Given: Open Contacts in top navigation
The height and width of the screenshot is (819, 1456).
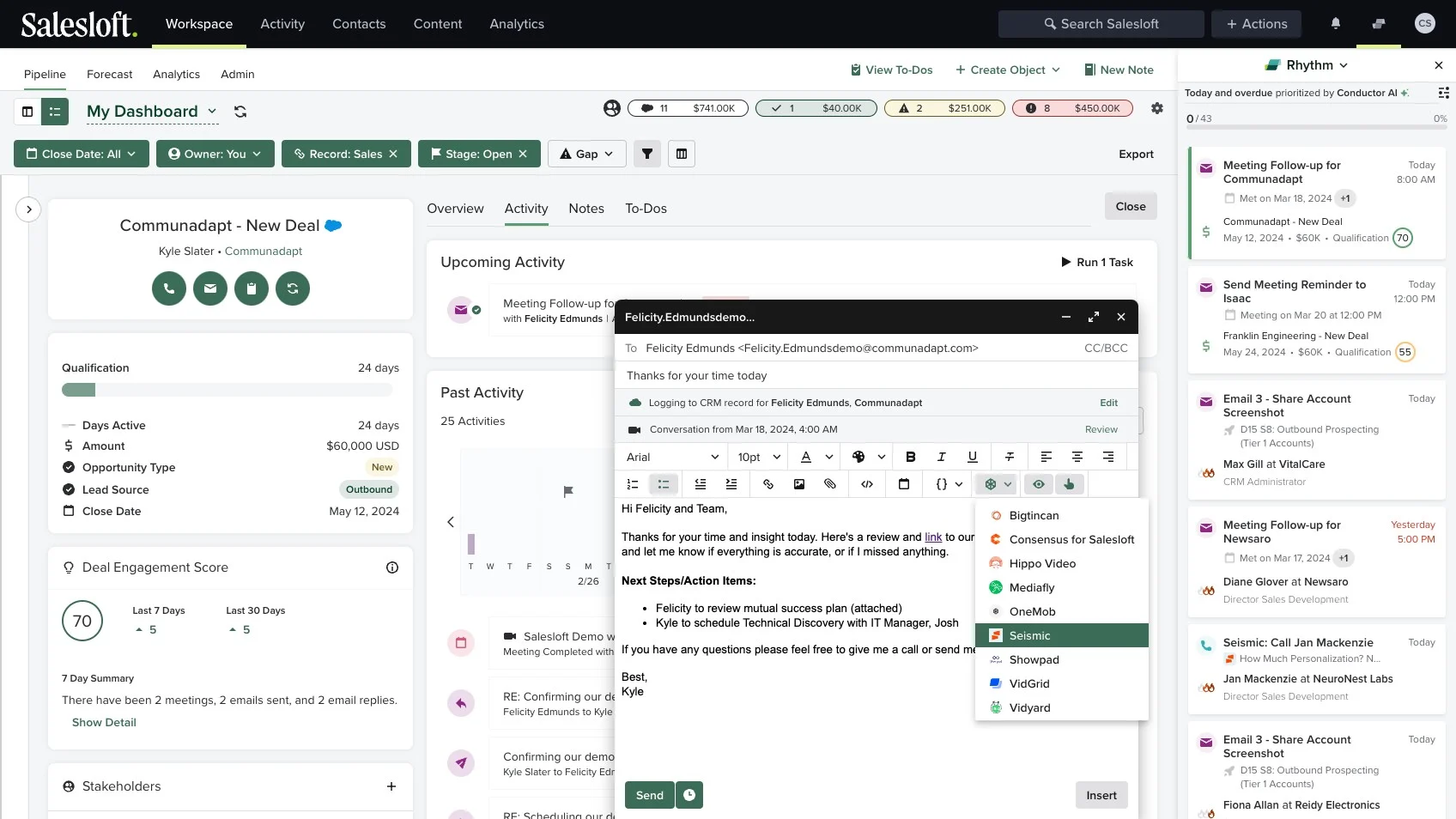Looking at the screenshot, I should [x=359, y=24].
